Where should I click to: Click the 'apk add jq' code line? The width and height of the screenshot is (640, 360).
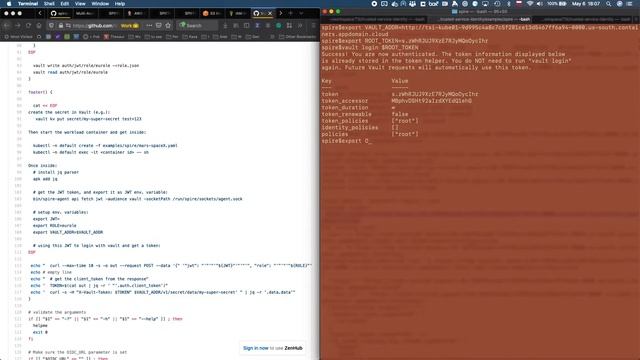tap(45, 179)
